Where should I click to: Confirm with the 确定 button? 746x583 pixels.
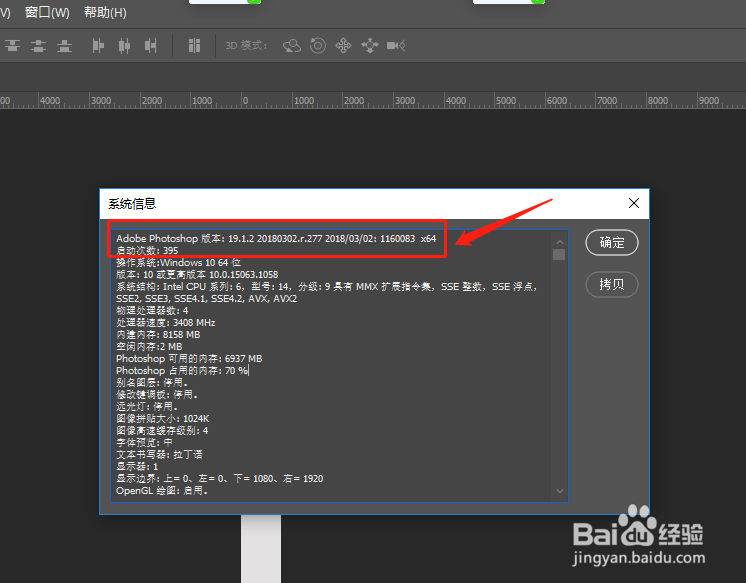[612, 243]
